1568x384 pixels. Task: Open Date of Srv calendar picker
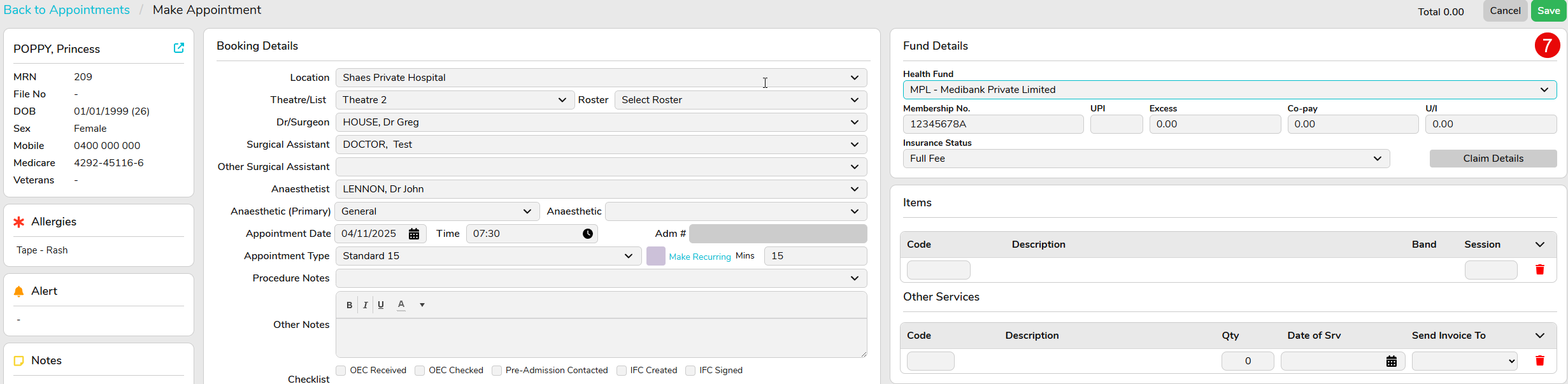pyautogui.click(x=1391, y=361)
